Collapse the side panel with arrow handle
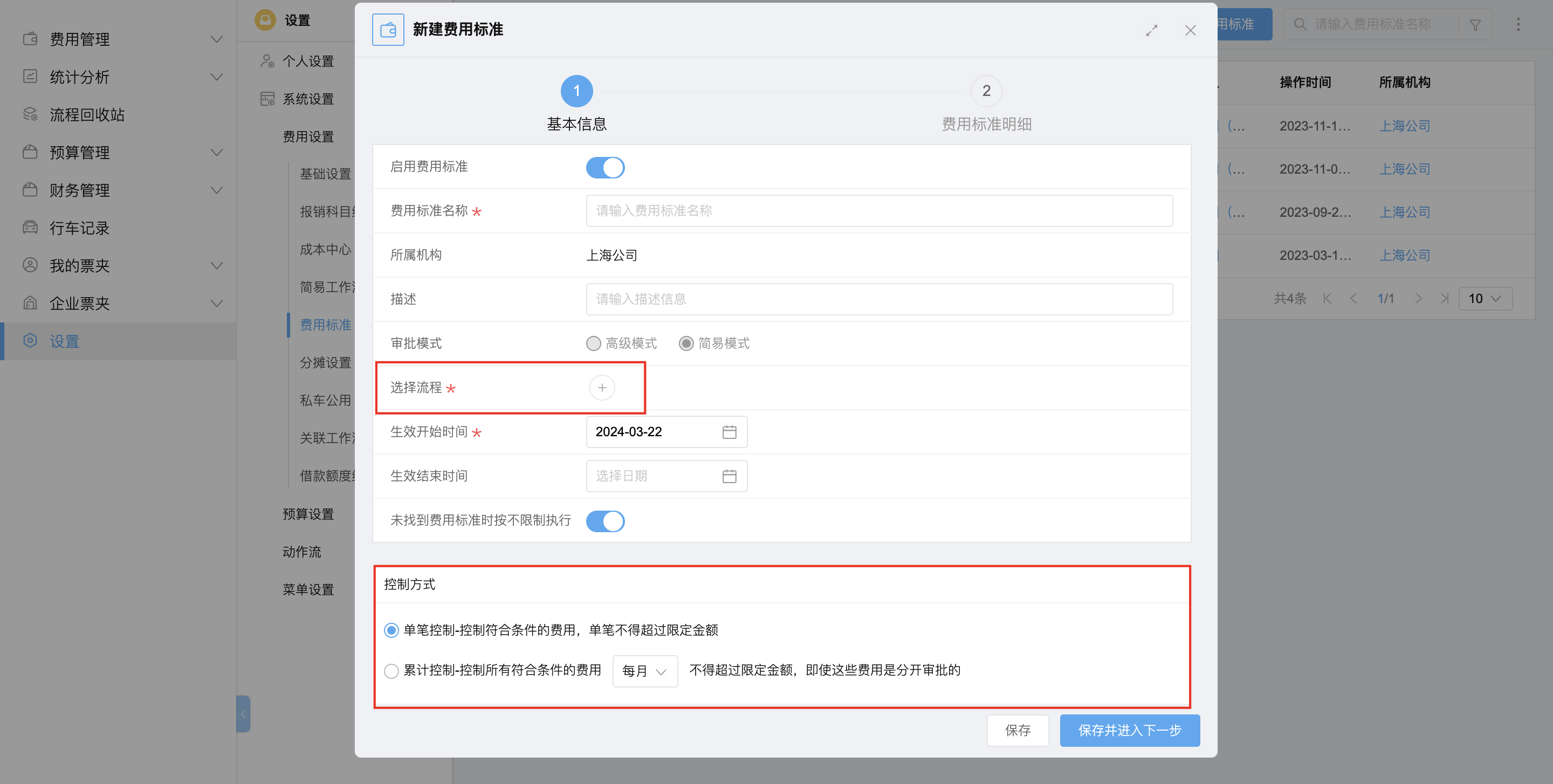 point(243,714)
